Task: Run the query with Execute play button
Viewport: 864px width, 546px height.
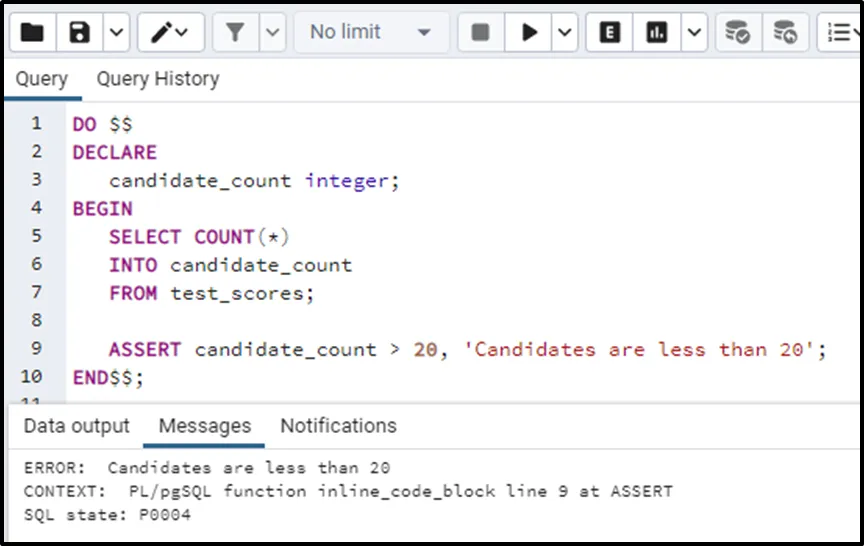Action: tap(528, 33)
